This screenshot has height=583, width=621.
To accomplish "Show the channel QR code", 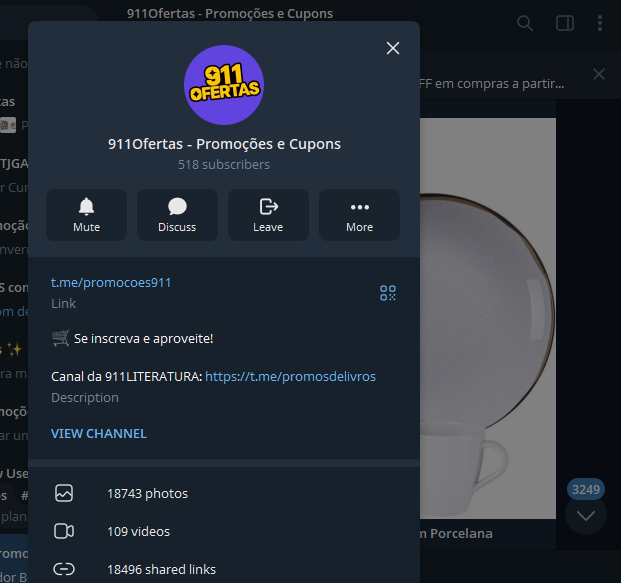I will click(388, 293).
